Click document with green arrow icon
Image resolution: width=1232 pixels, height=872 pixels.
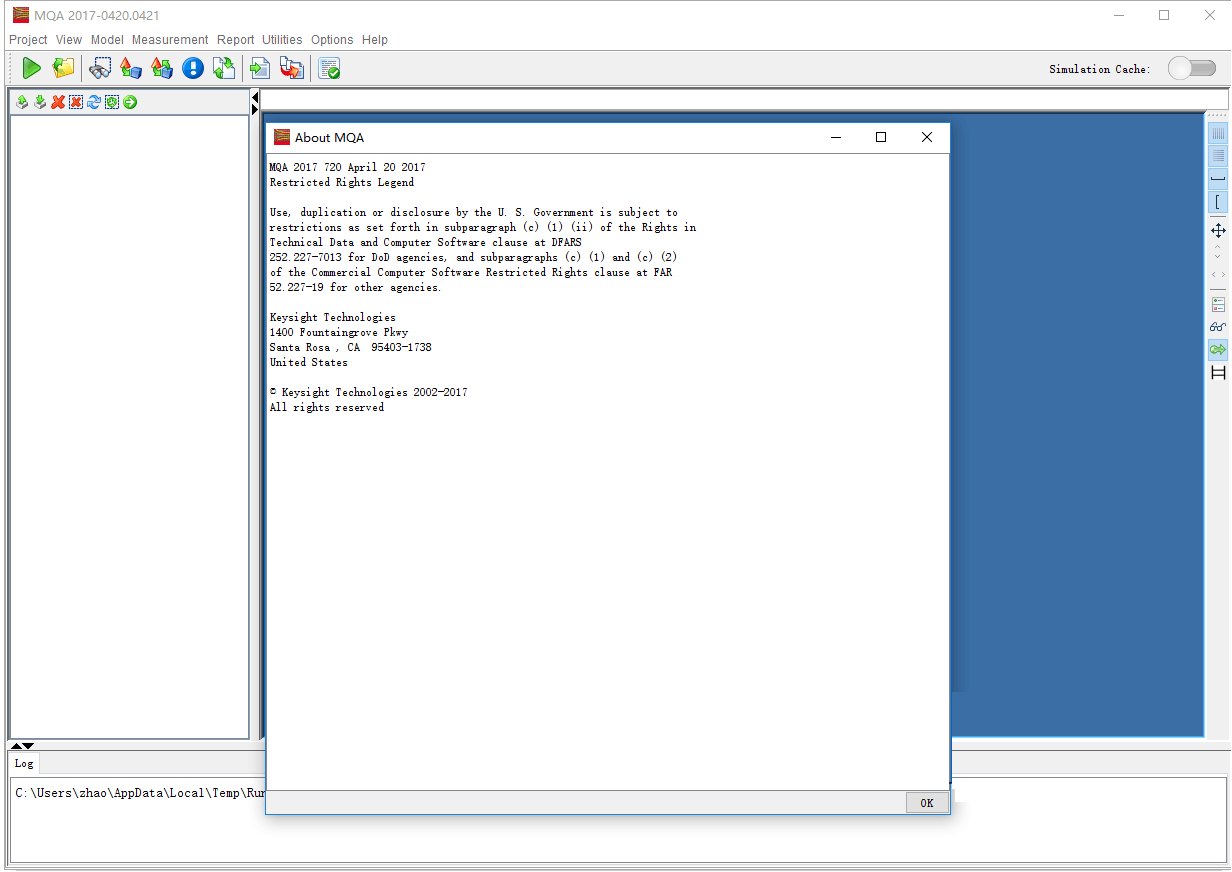[260, 68]
